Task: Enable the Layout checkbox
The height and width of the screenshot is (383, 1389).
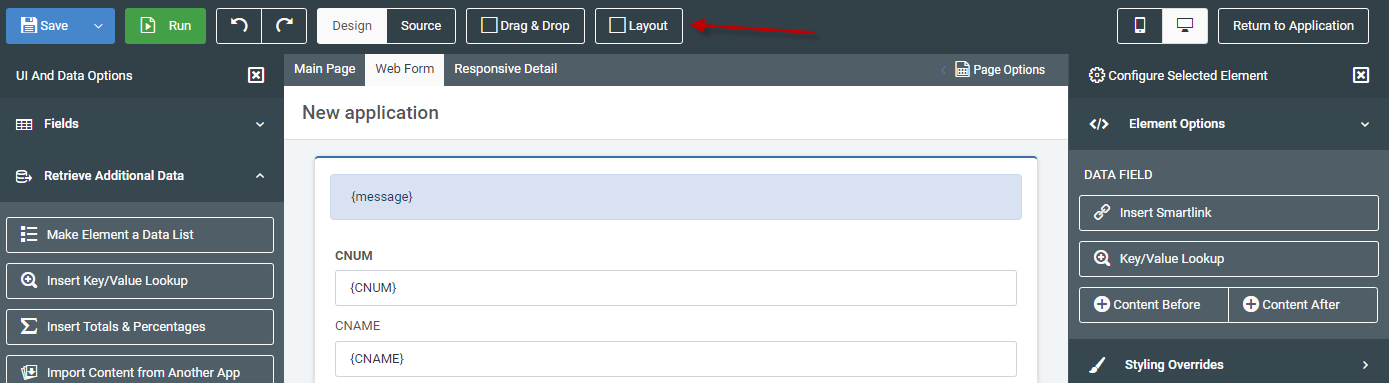Action: tap(618, 26)
